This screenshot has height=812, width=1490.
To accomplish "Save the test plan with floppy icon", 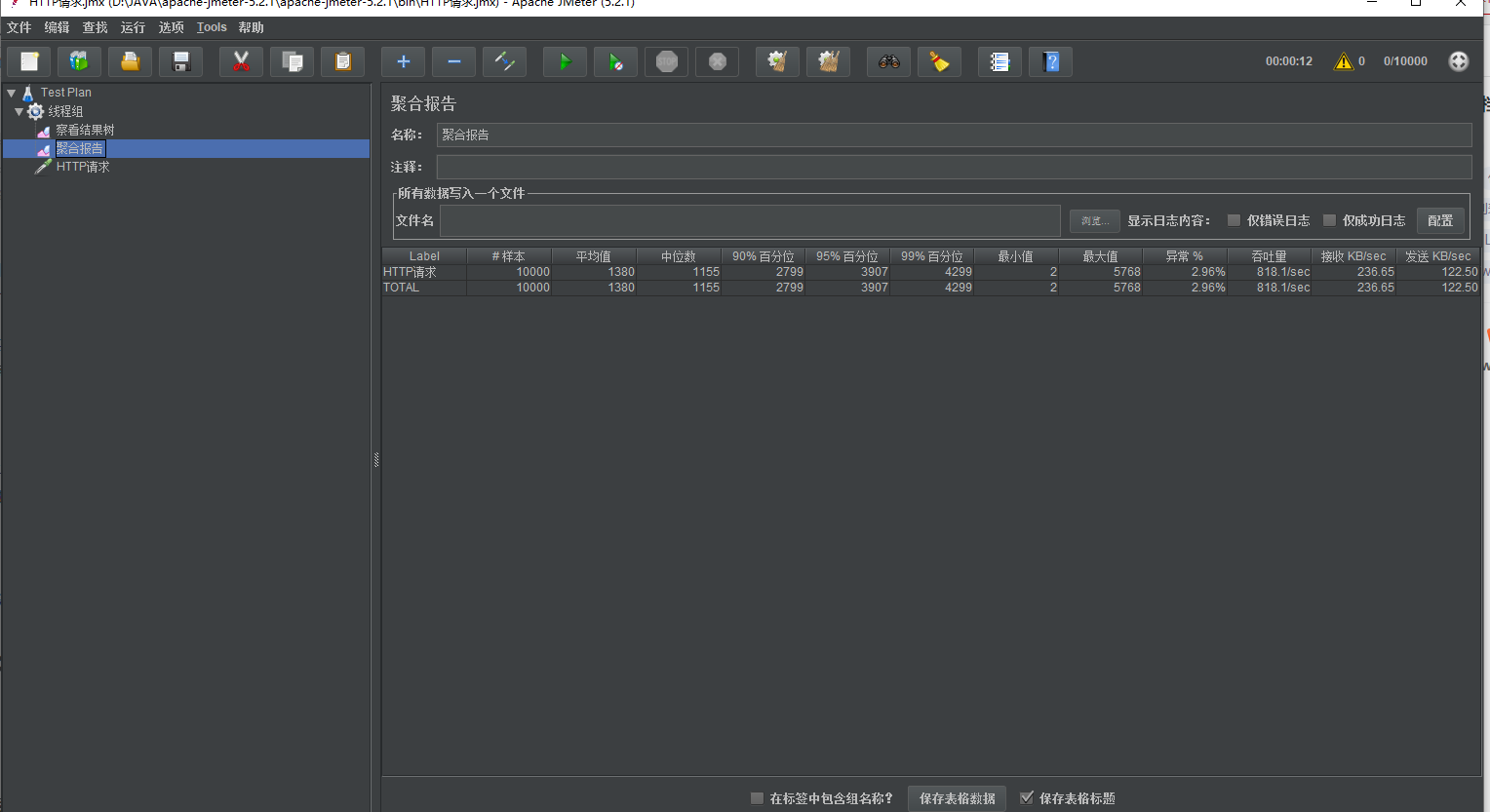I will [x=181, y=61].
